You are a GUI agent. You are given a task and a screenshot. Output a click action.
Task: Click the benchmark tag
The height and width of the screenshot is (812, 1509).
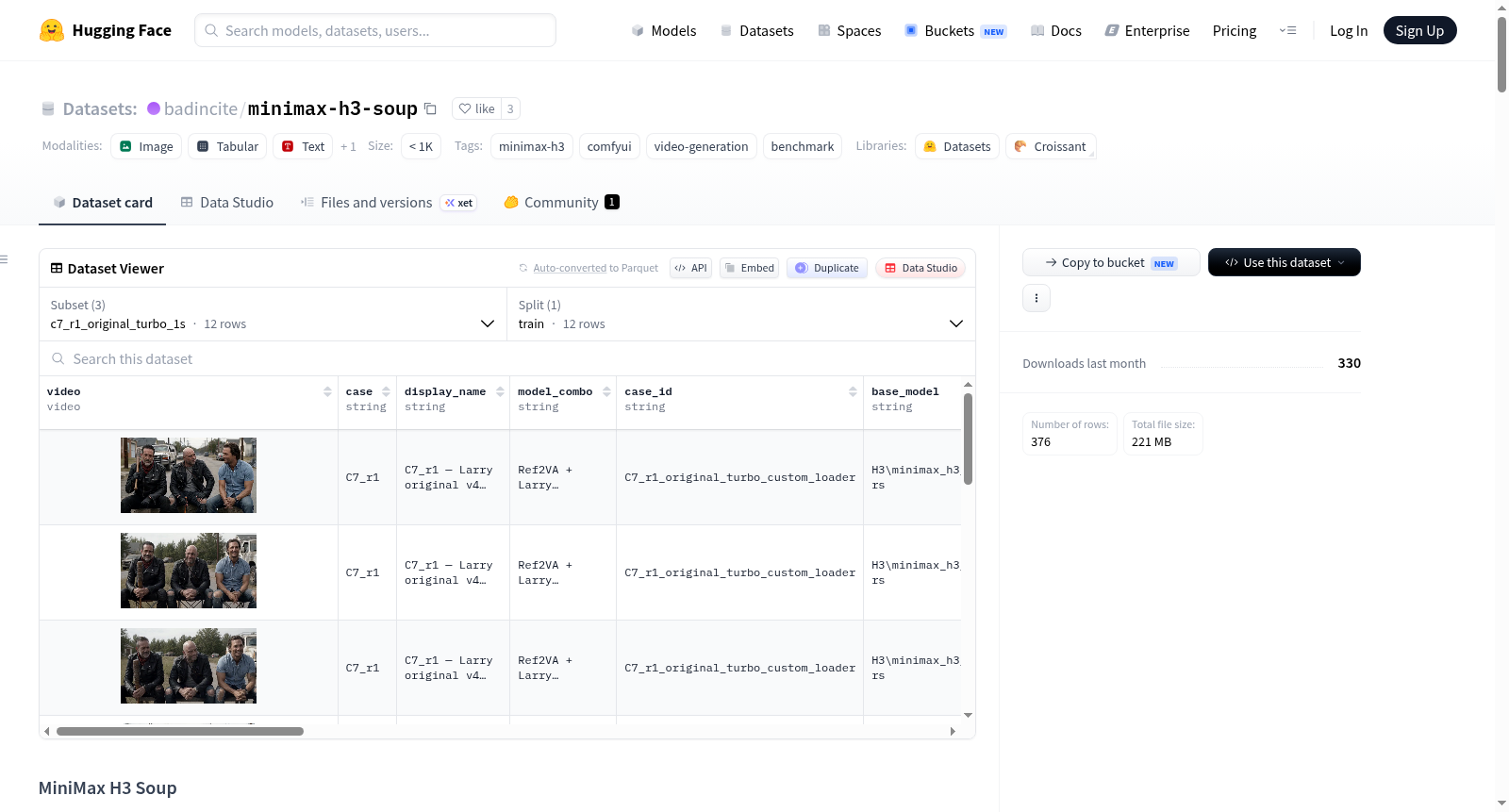pos(803,146)
